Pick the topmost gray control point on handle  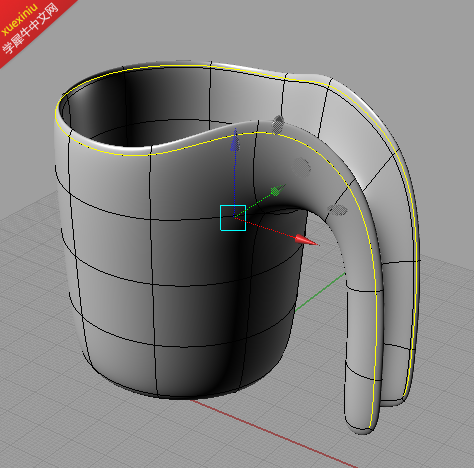click(x=278, y=124)
